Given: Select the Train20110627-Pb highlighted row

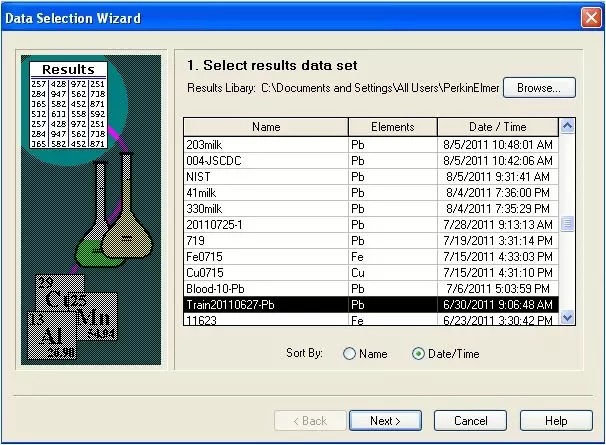Looking at the screenshot, I should click(266, 305).
